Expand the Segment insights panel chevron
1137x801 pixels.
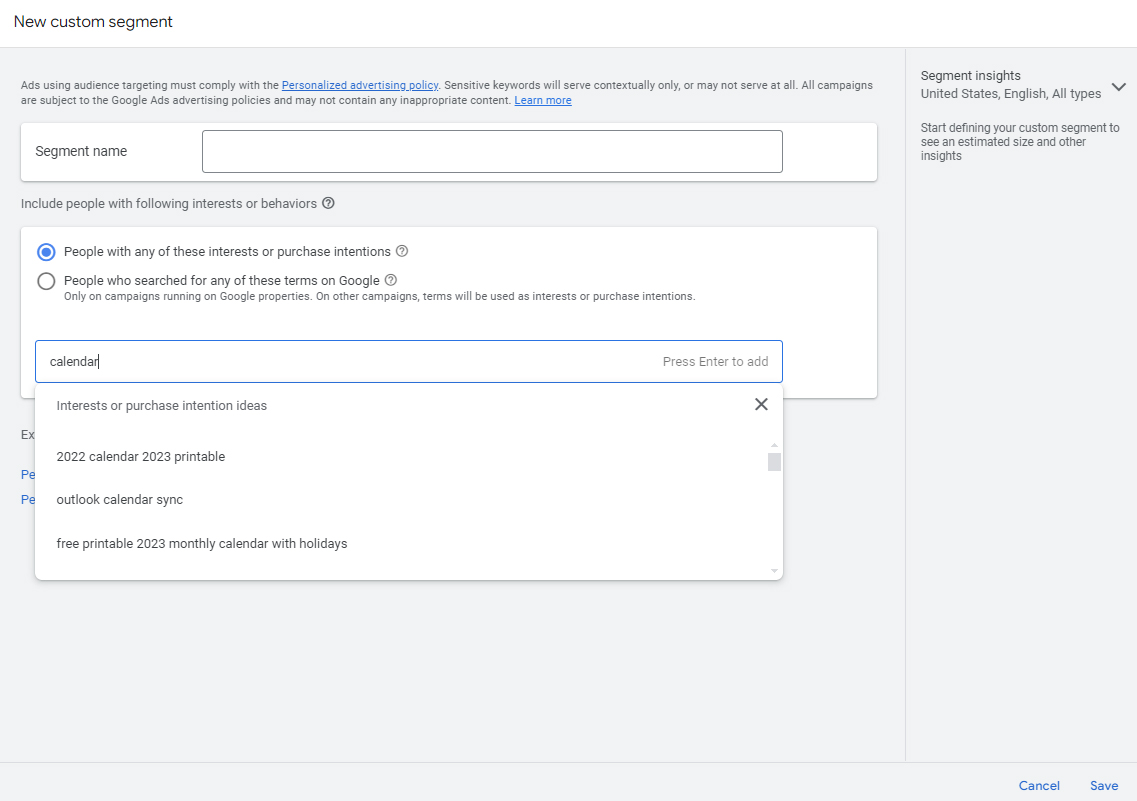(1119, 86)
